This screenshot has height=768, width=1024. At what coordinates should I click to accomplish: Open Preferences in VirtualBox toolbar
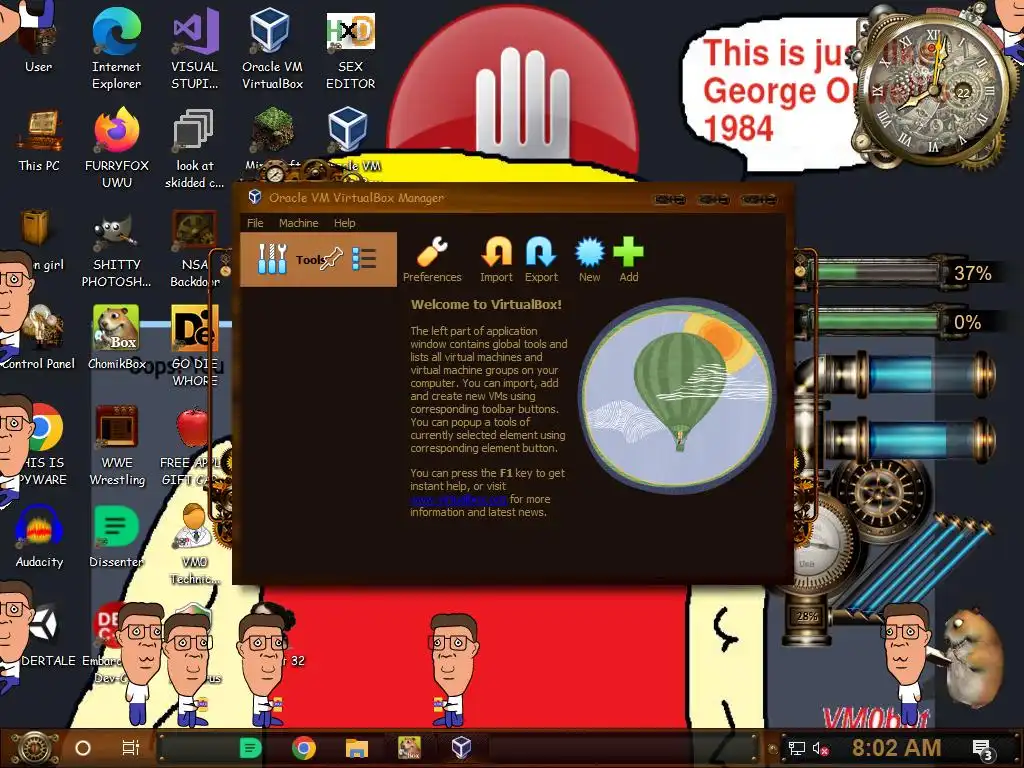point(432,260)
